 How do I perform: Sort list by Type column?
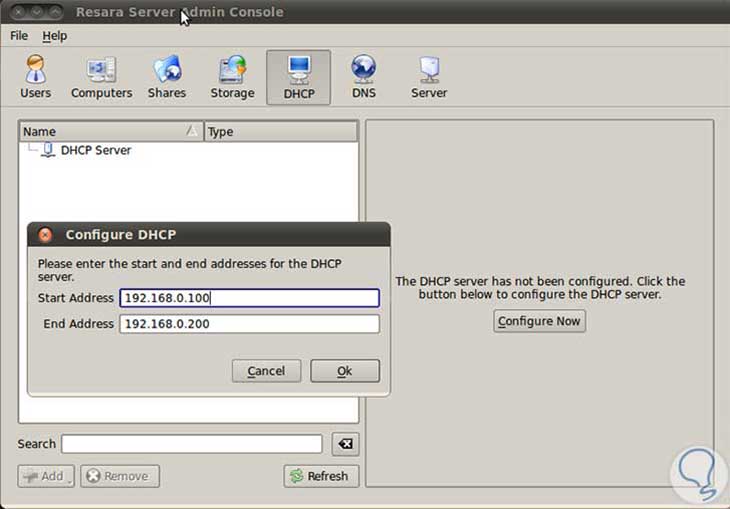281,132
